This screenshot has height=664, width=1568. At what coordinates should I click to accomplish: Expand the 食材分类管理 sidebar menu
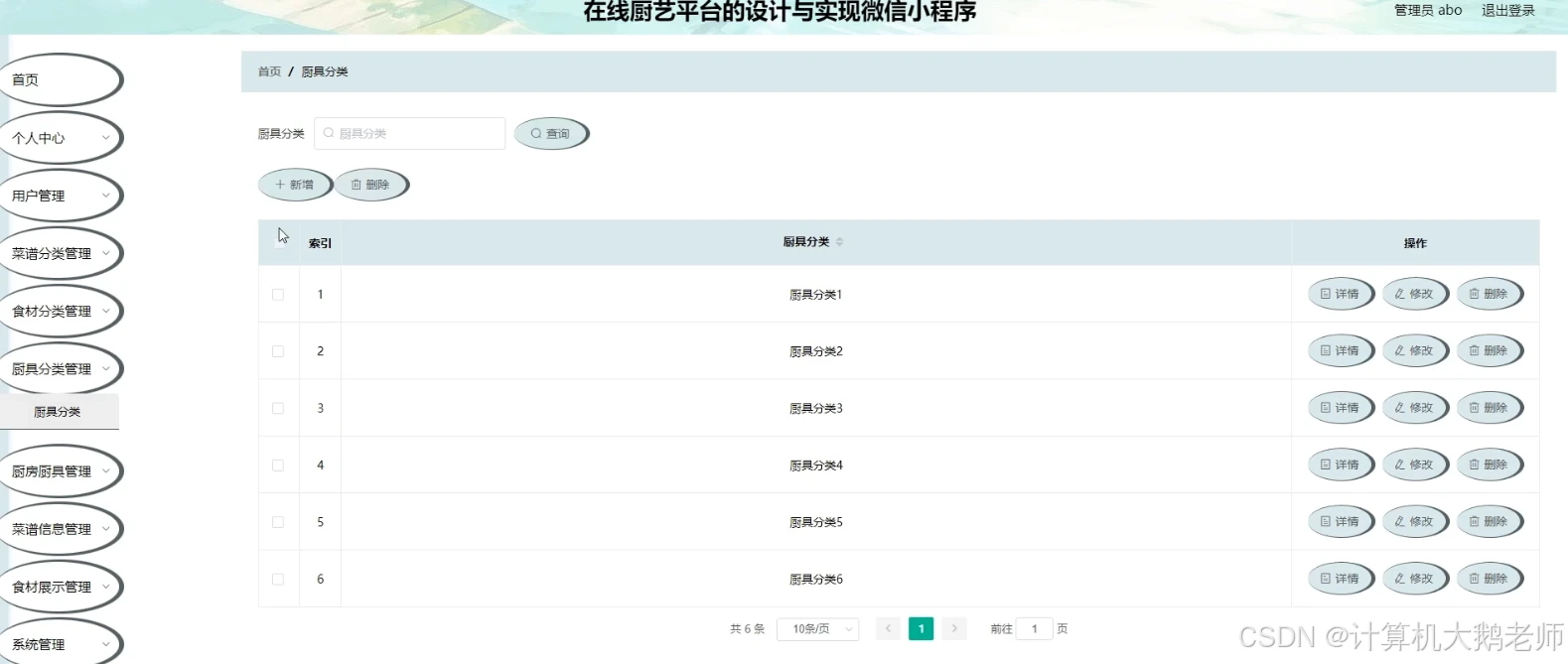click(60, 311)
